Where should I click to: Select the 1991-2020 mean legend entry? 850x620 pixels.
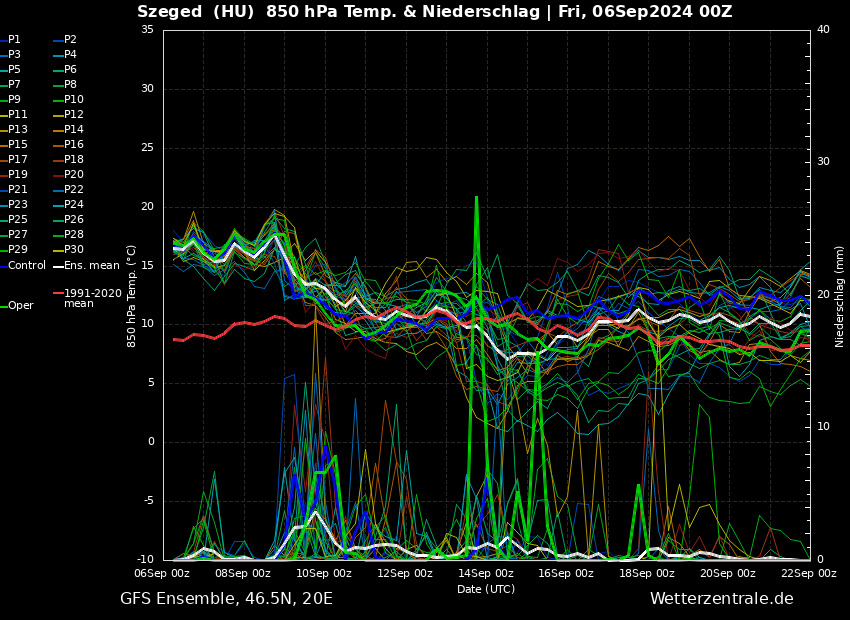pyautogui.click(x=92, y=298)
